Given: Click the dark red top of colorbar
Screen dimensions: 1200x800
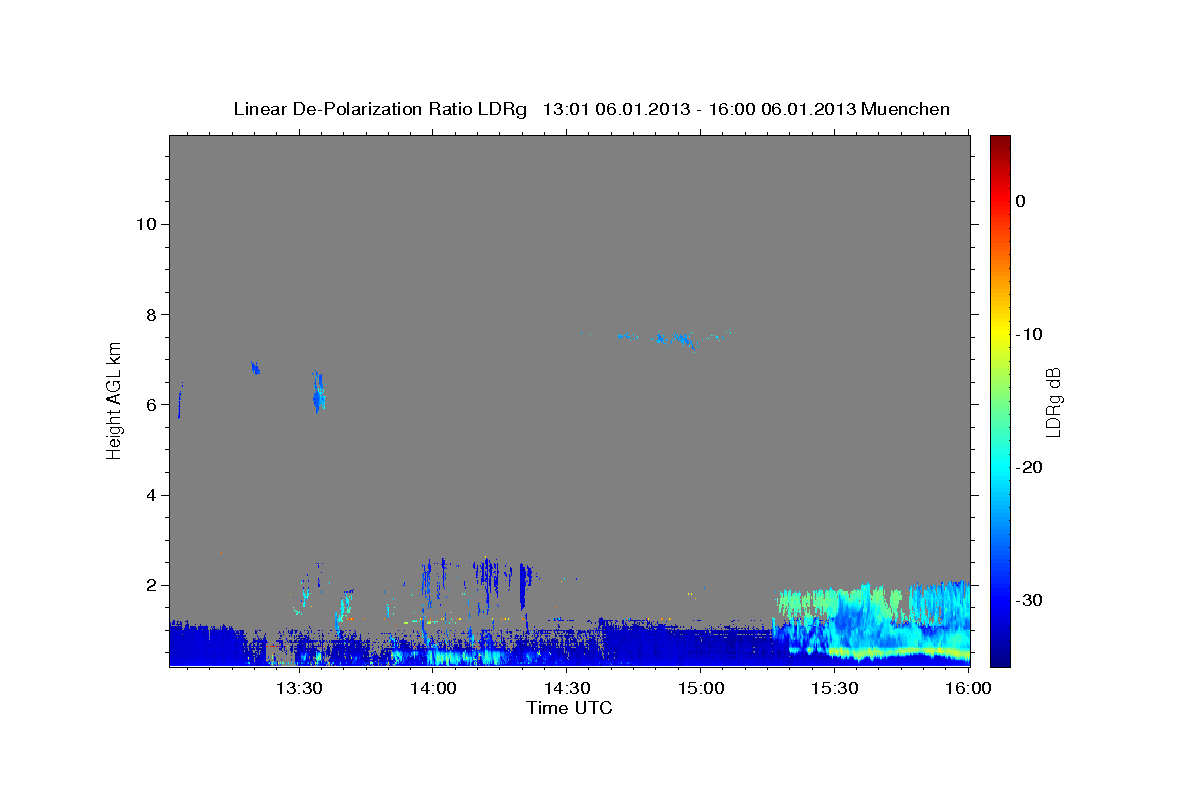Looking at the screenshot, I should pyautogui.click(x=1000, y=142).
